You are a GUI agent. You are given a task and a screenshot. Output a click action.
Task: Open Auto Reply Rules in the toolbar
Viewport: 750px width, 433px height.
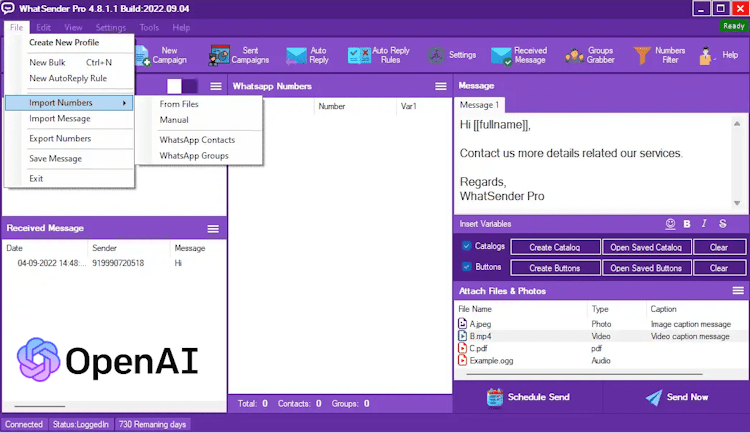click(379, 56)
